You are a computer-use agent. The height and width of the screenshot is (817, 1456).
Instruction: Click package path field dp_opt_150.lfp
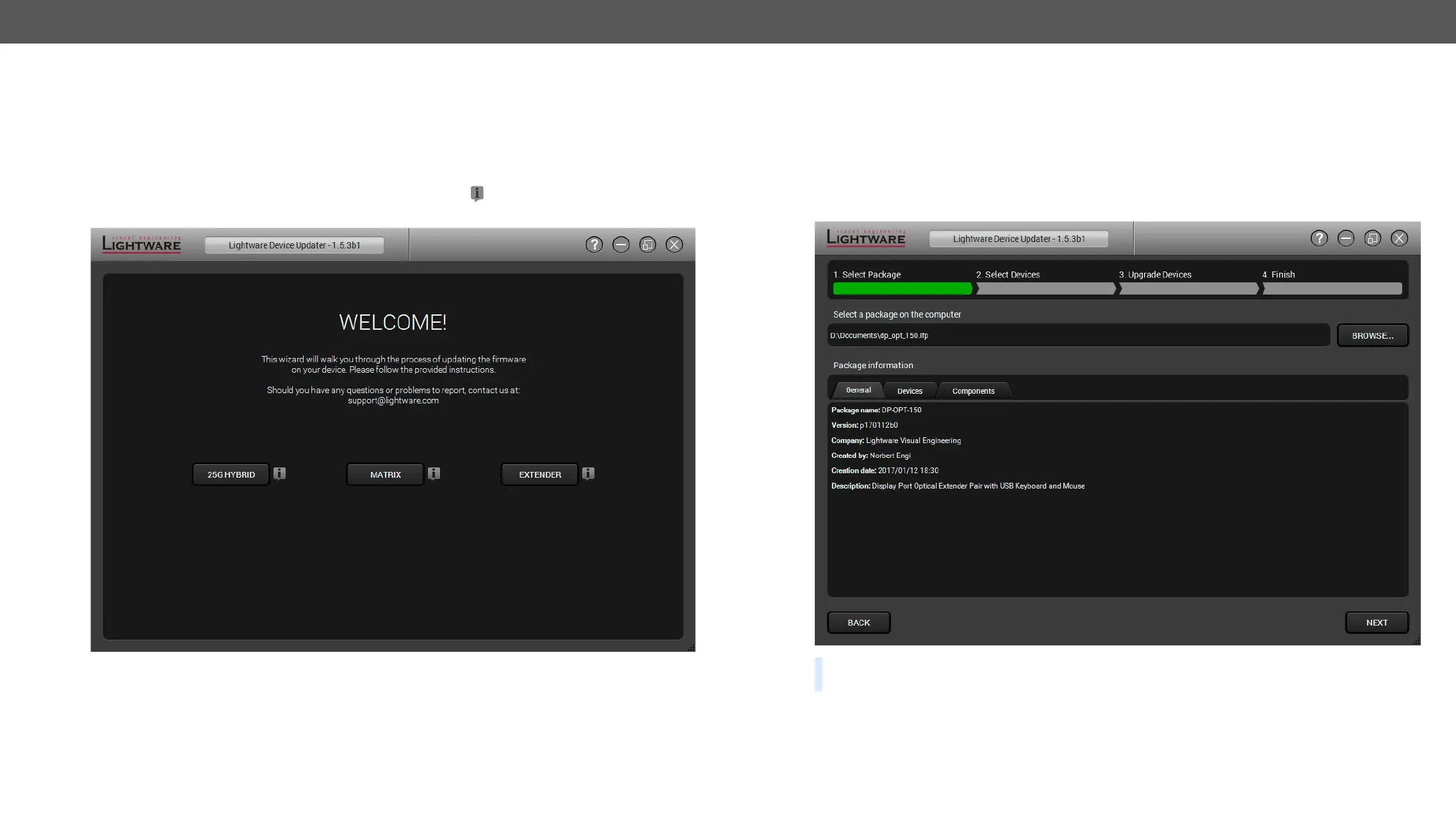point(1079,336)
